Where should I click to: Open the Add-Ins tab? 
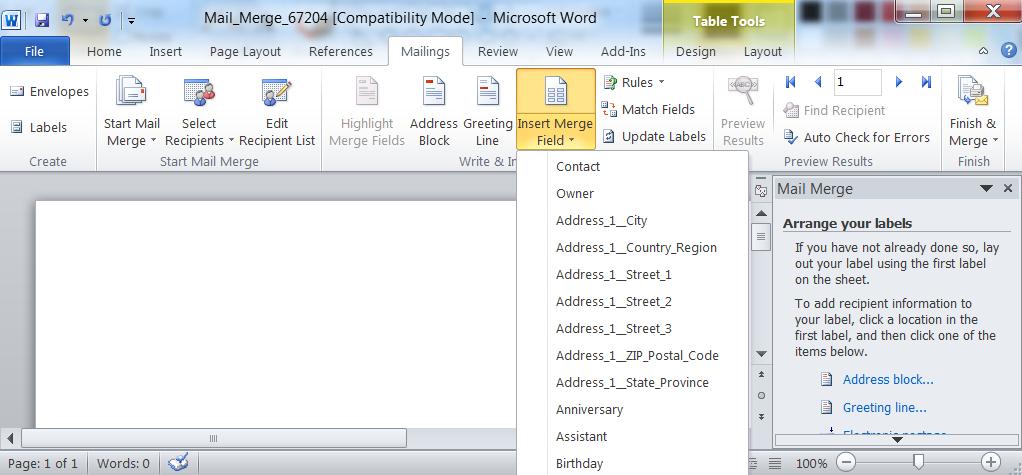click(x=623, y=51)
